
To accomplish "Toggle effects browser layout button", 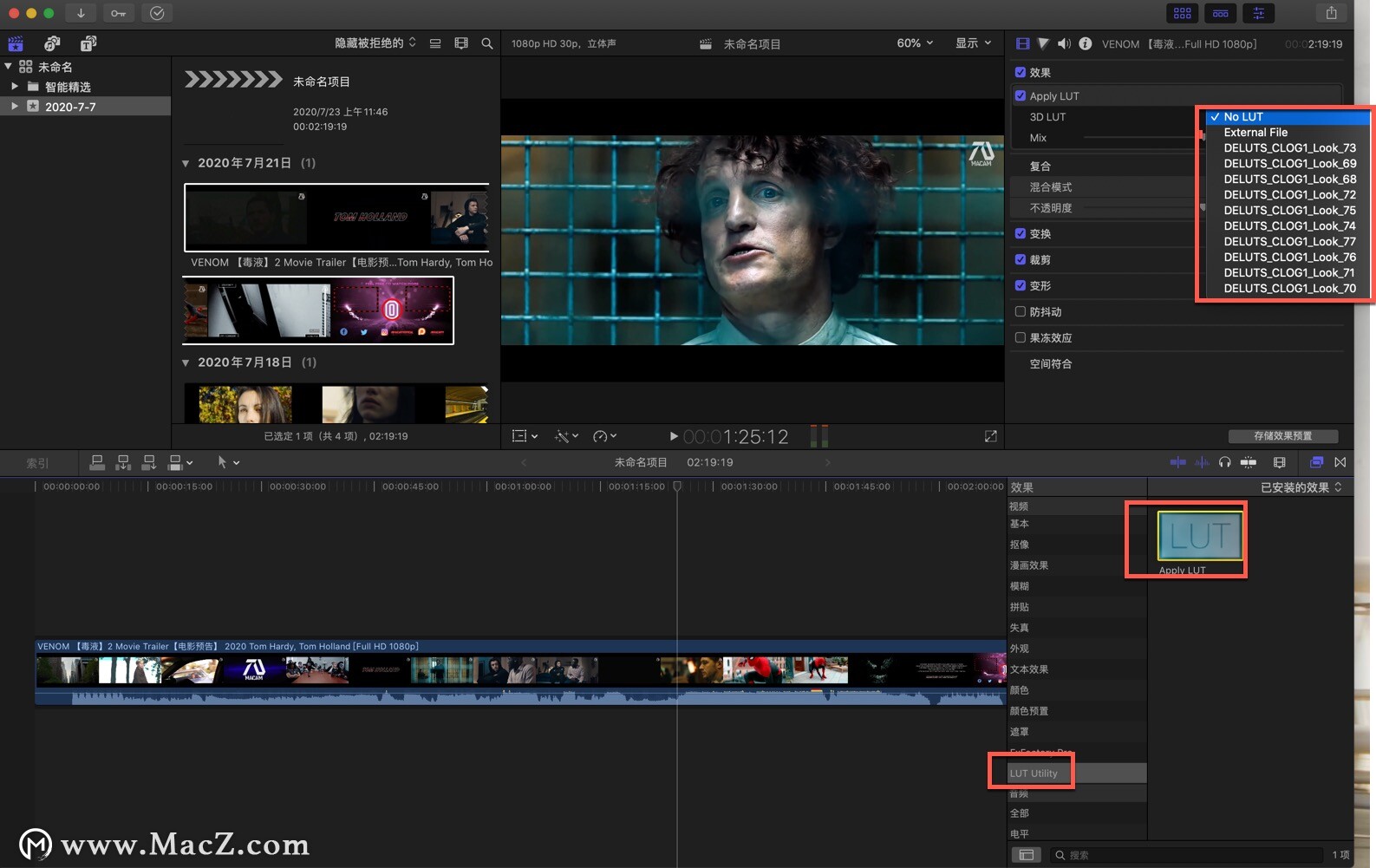I will [1027, 855].
